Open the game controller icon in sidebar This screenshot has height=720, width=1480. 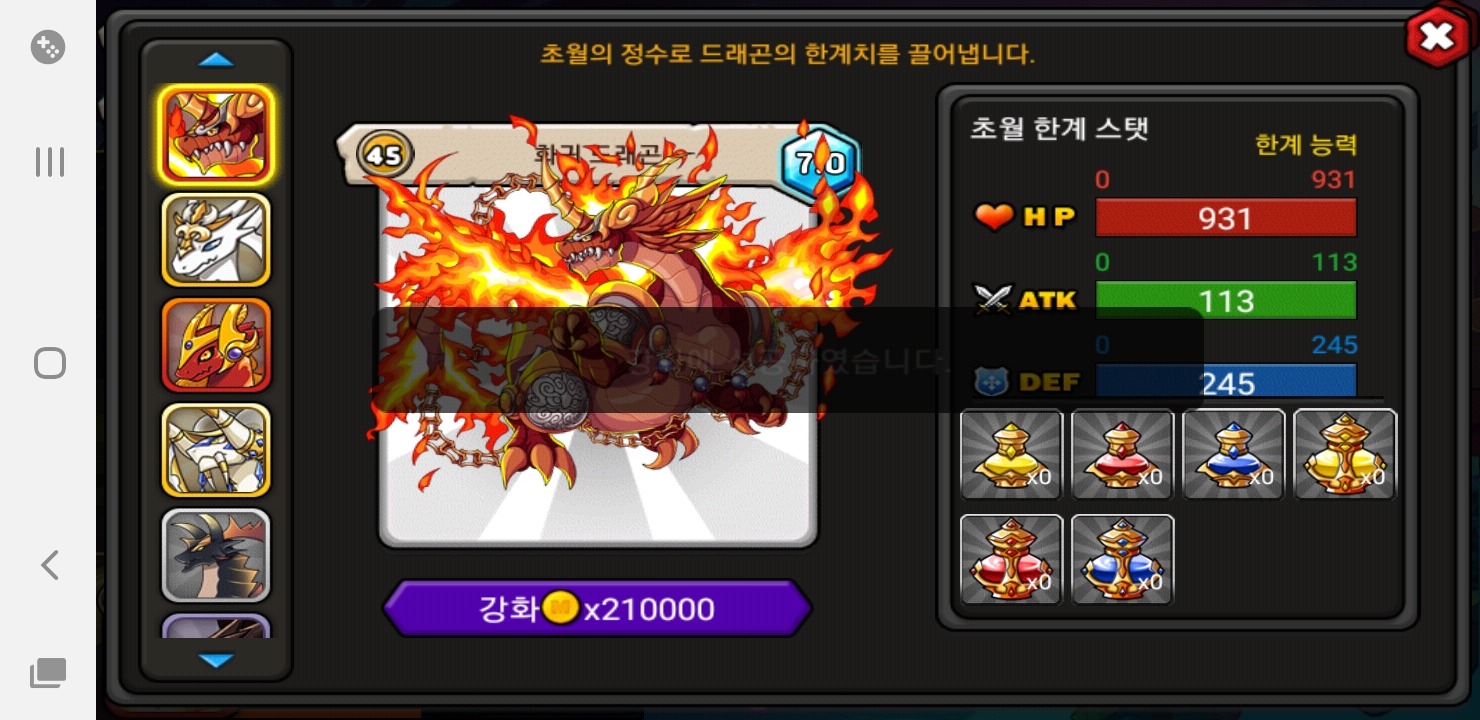coord(48,47)
